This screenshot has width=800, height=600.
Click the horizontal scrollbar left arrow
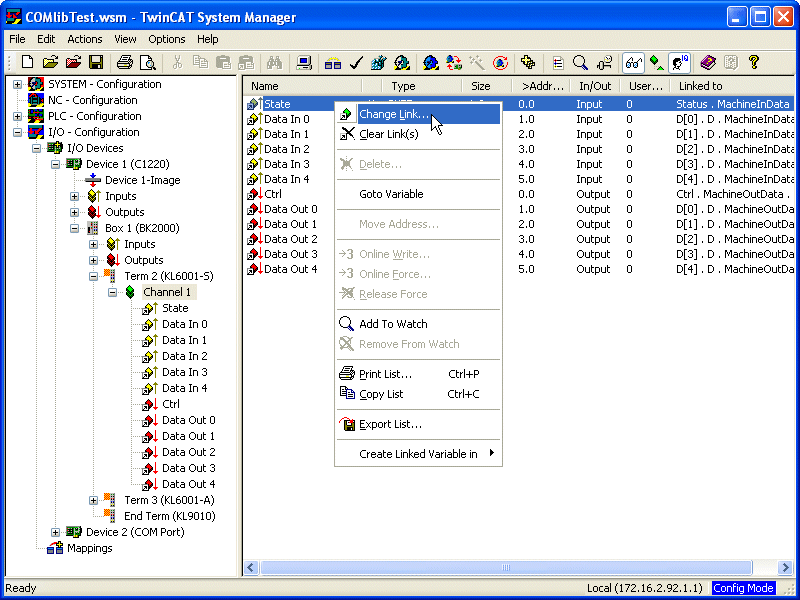(251, 567)
